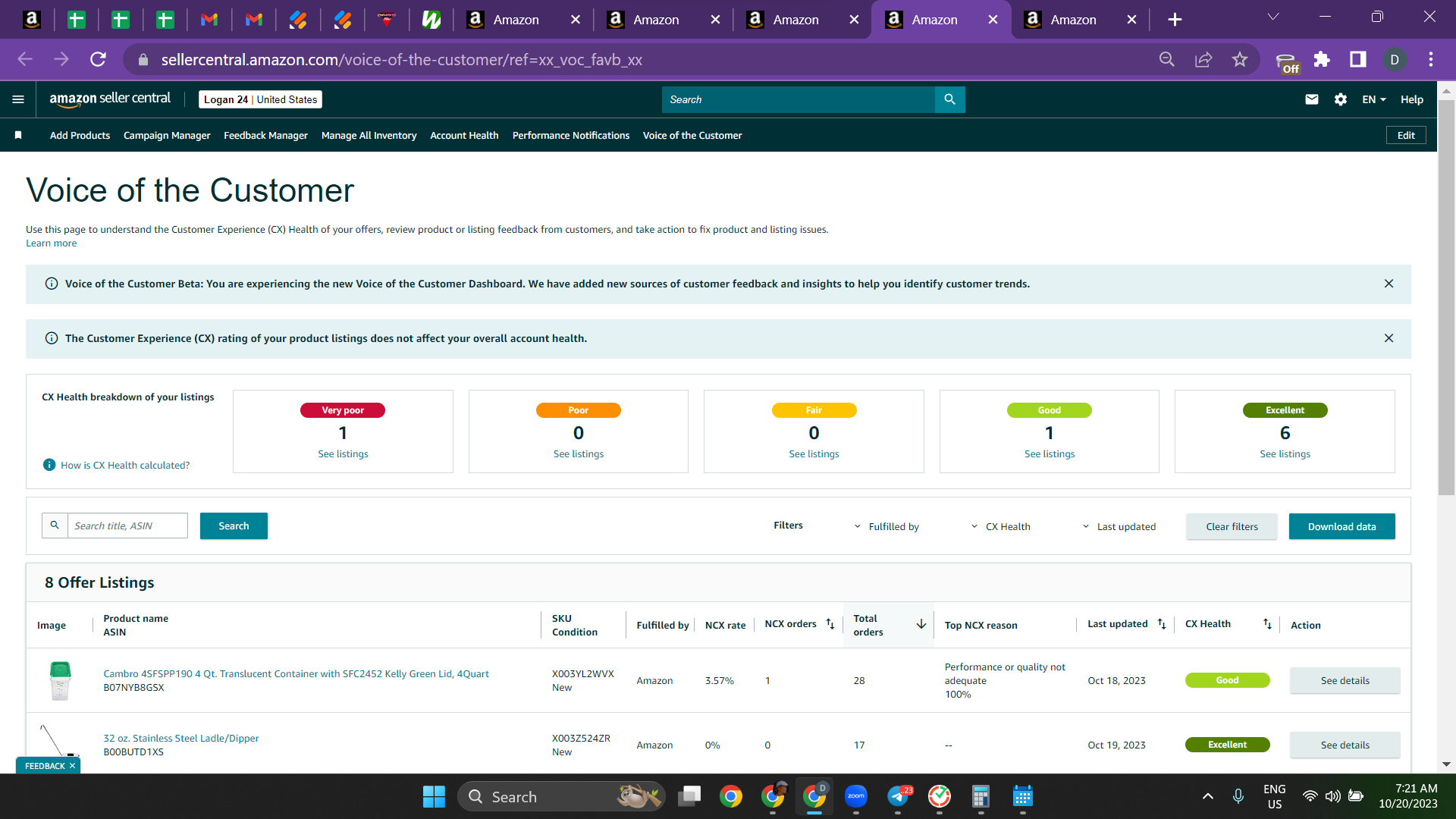Expand the CX Health filter dropdown
Viewport: 1456px width, 819px height.
click(1001, 526)
